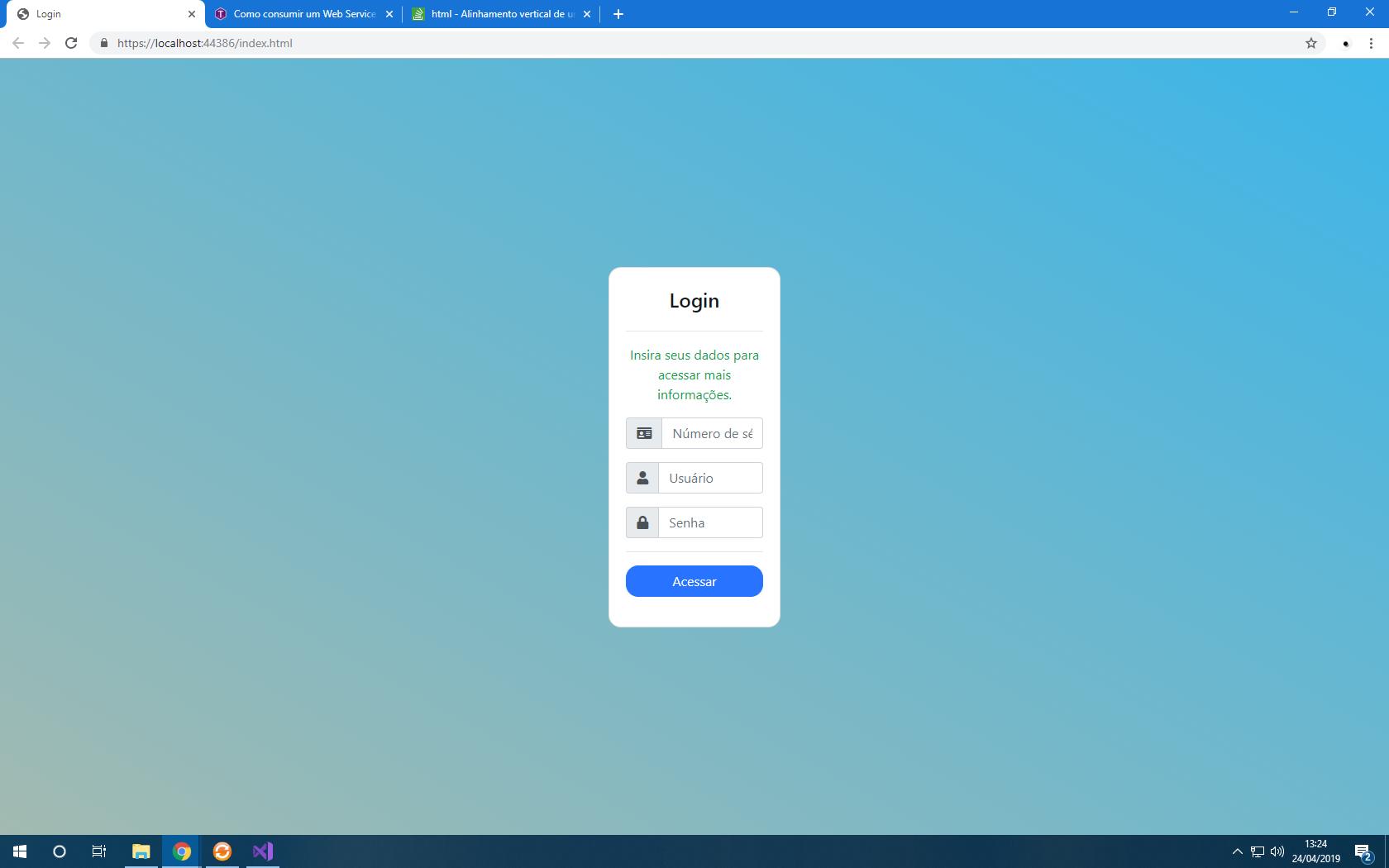Close the Chrome window
The width and height of the screenshot is (1389, 868).
tap(1370, 12)
